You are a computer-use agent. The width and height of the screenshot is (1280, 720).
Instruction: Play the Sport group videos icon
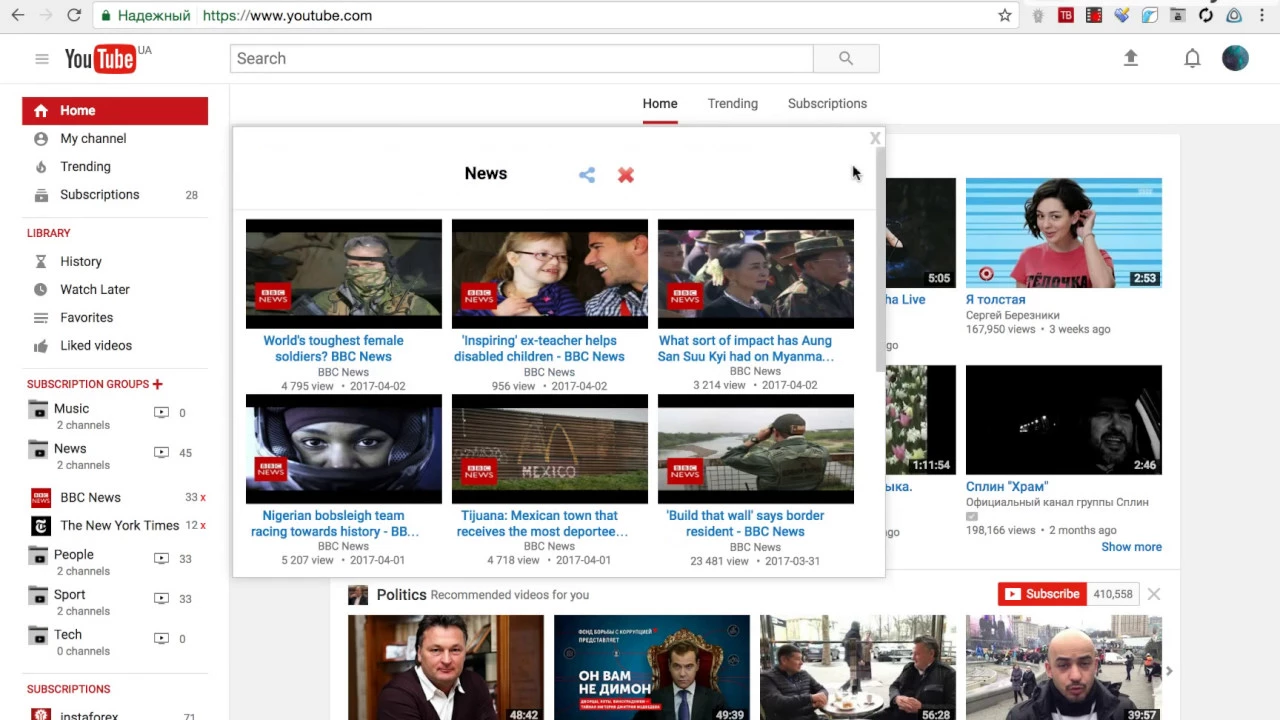[161, 598]
